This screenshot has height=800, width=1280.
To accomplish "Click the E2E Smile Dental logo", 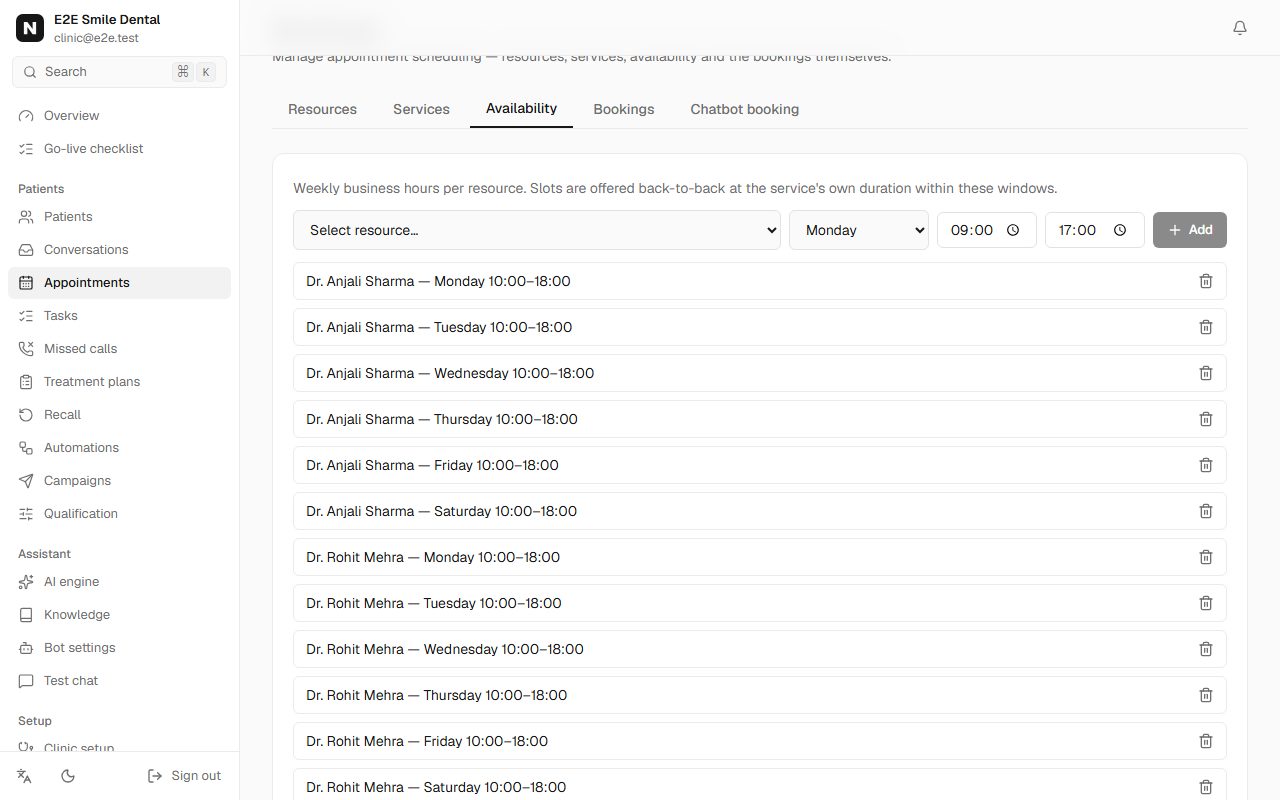I will click(x=30, y=28).
